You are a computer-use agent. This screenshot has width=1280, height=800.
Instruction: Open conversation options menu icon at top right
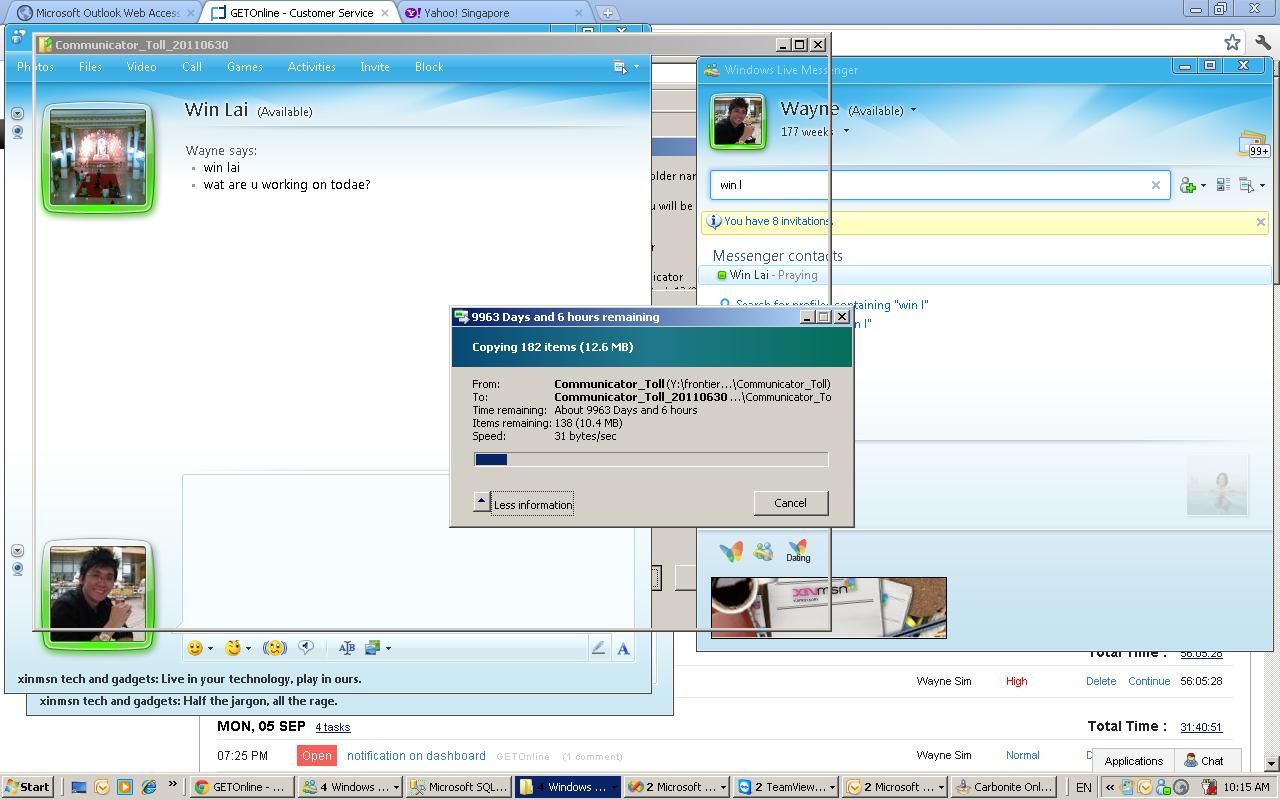[x=620, y=67]
